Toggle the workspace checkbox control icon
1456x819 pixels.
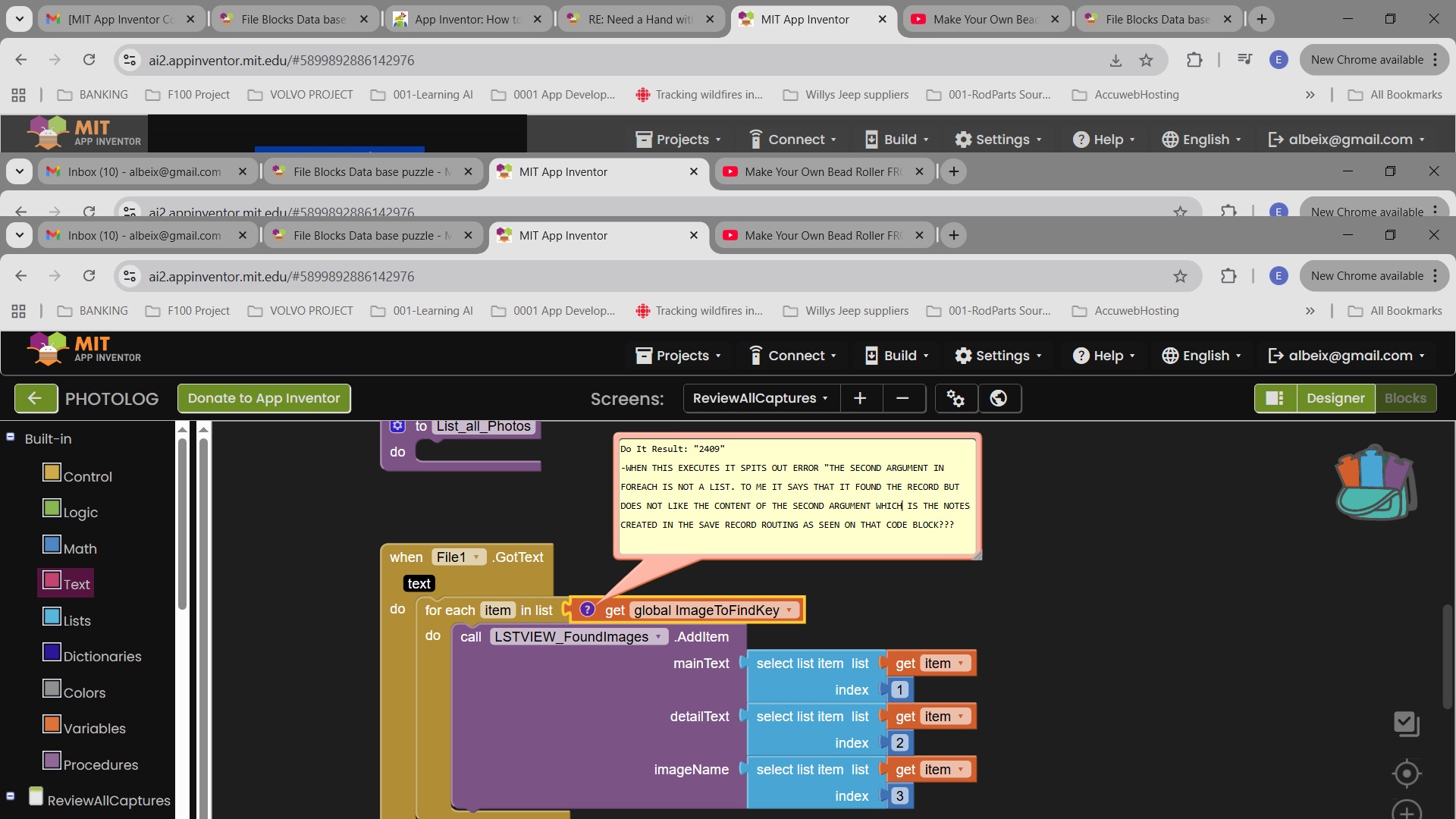pyautogui.click(x=1407, y=723)
